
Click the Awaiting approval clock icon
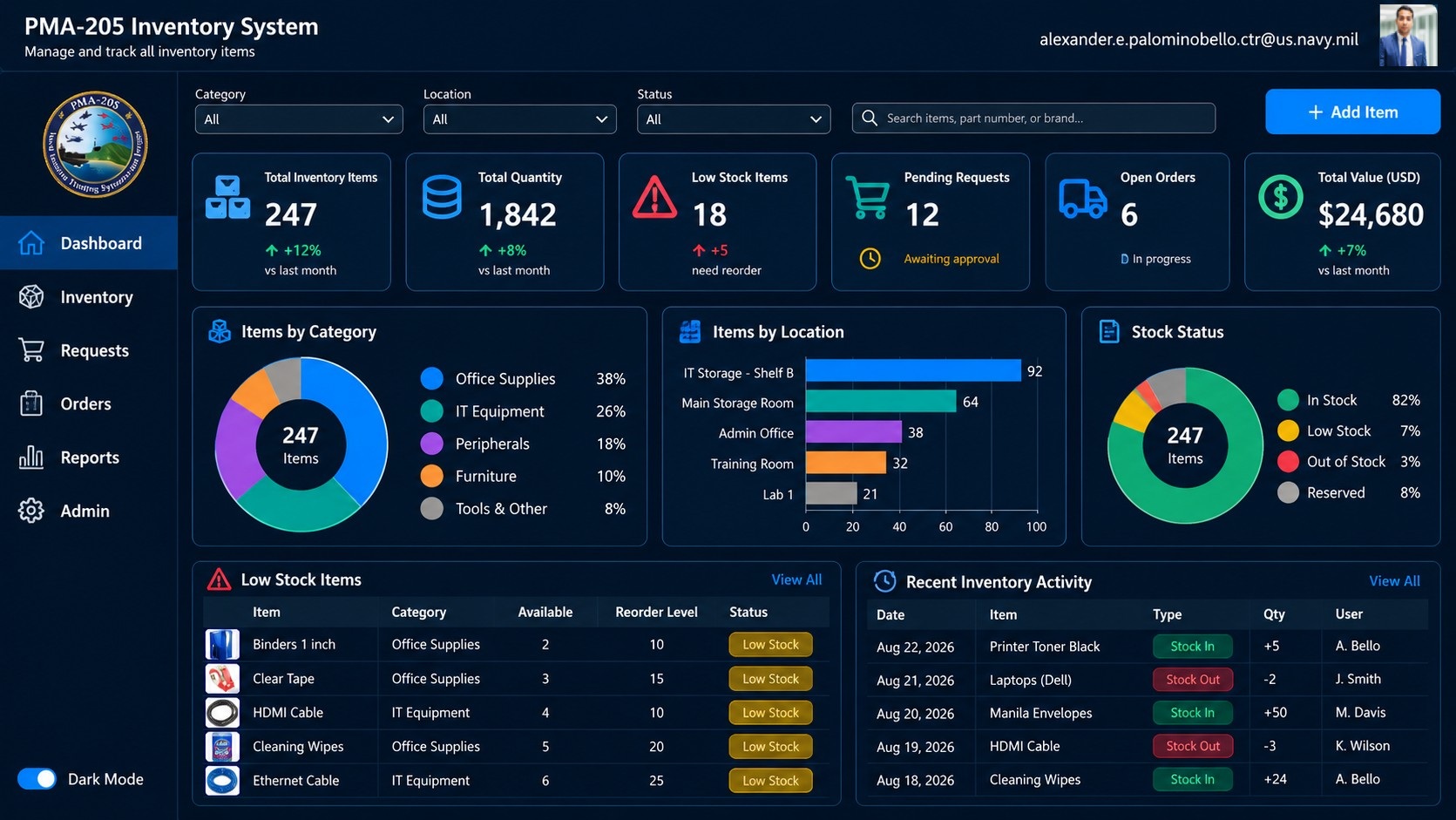pos(870,259)
